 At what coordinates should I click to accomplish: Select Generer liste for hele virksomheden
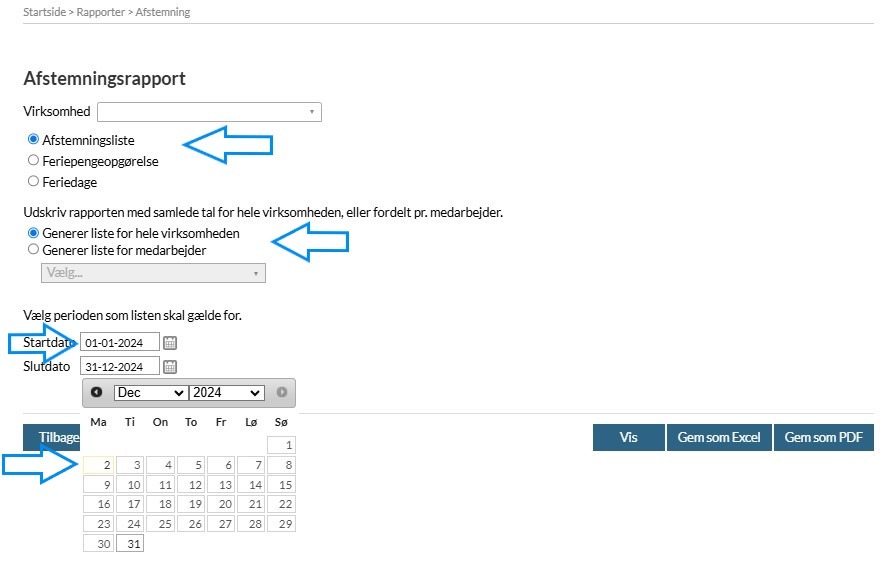tap(34, 233)
